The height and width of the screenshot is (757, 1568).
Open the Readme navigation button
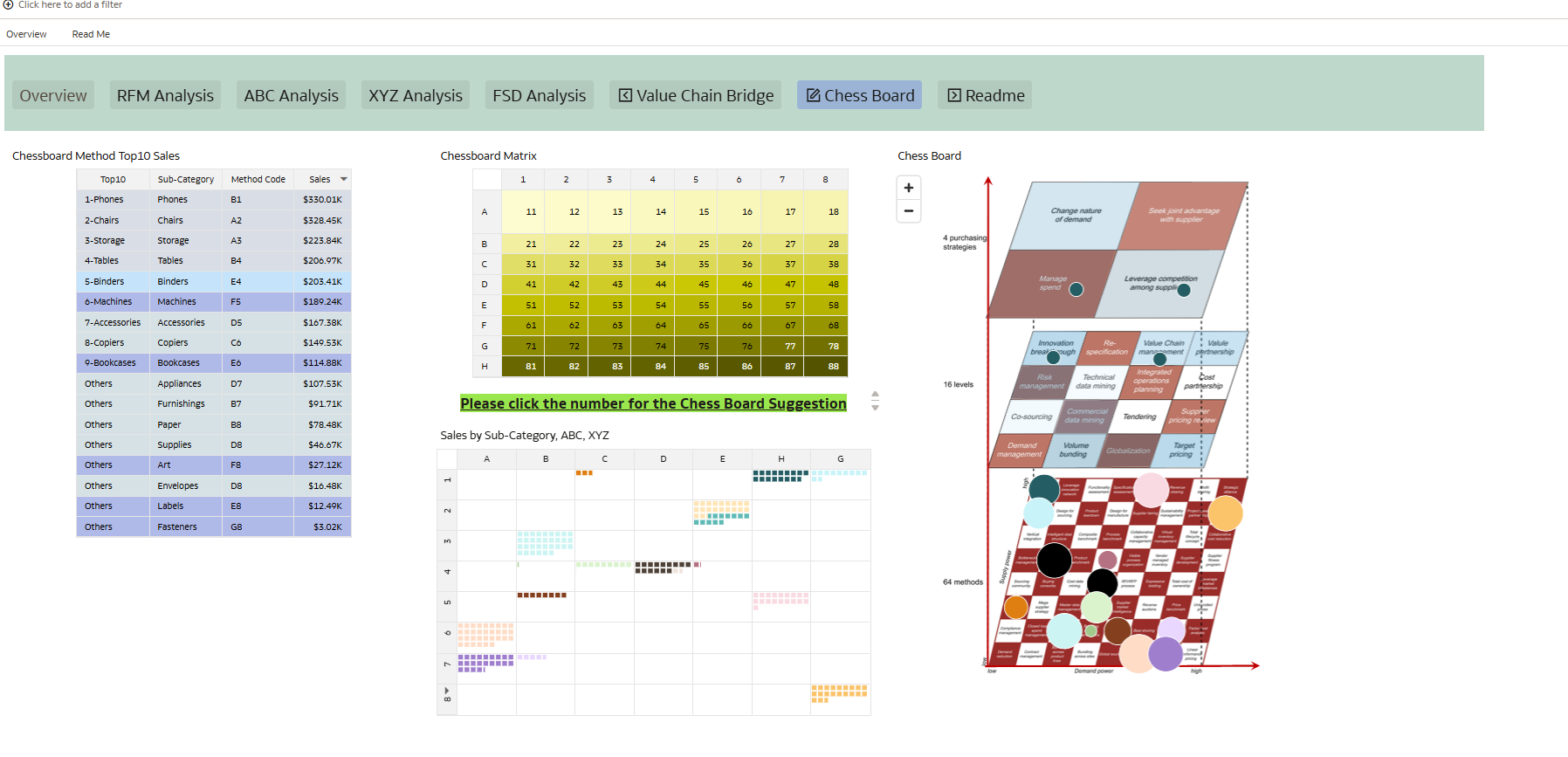[985, 95]
